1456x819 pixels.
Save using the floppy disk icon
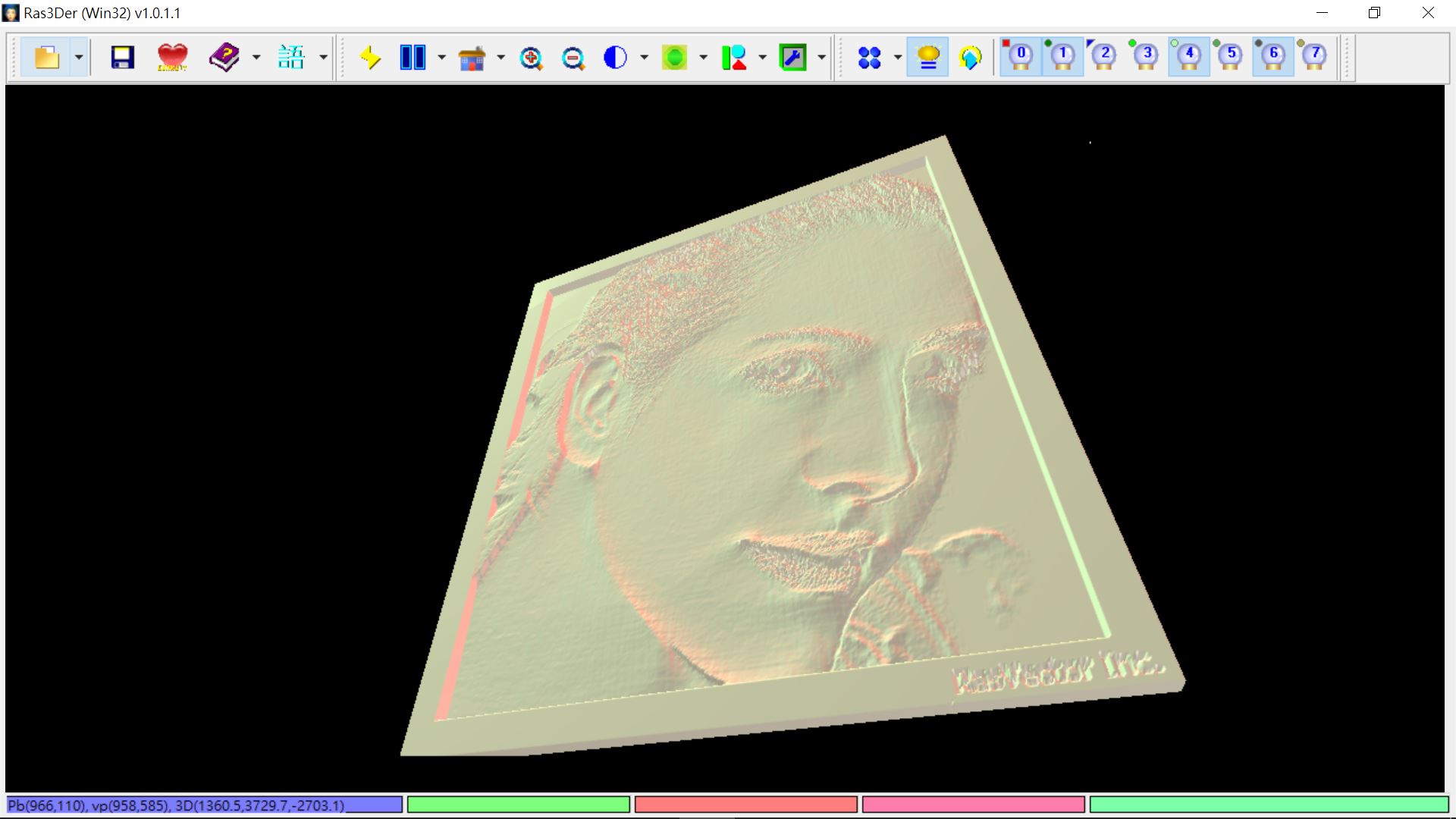(122, 58)
